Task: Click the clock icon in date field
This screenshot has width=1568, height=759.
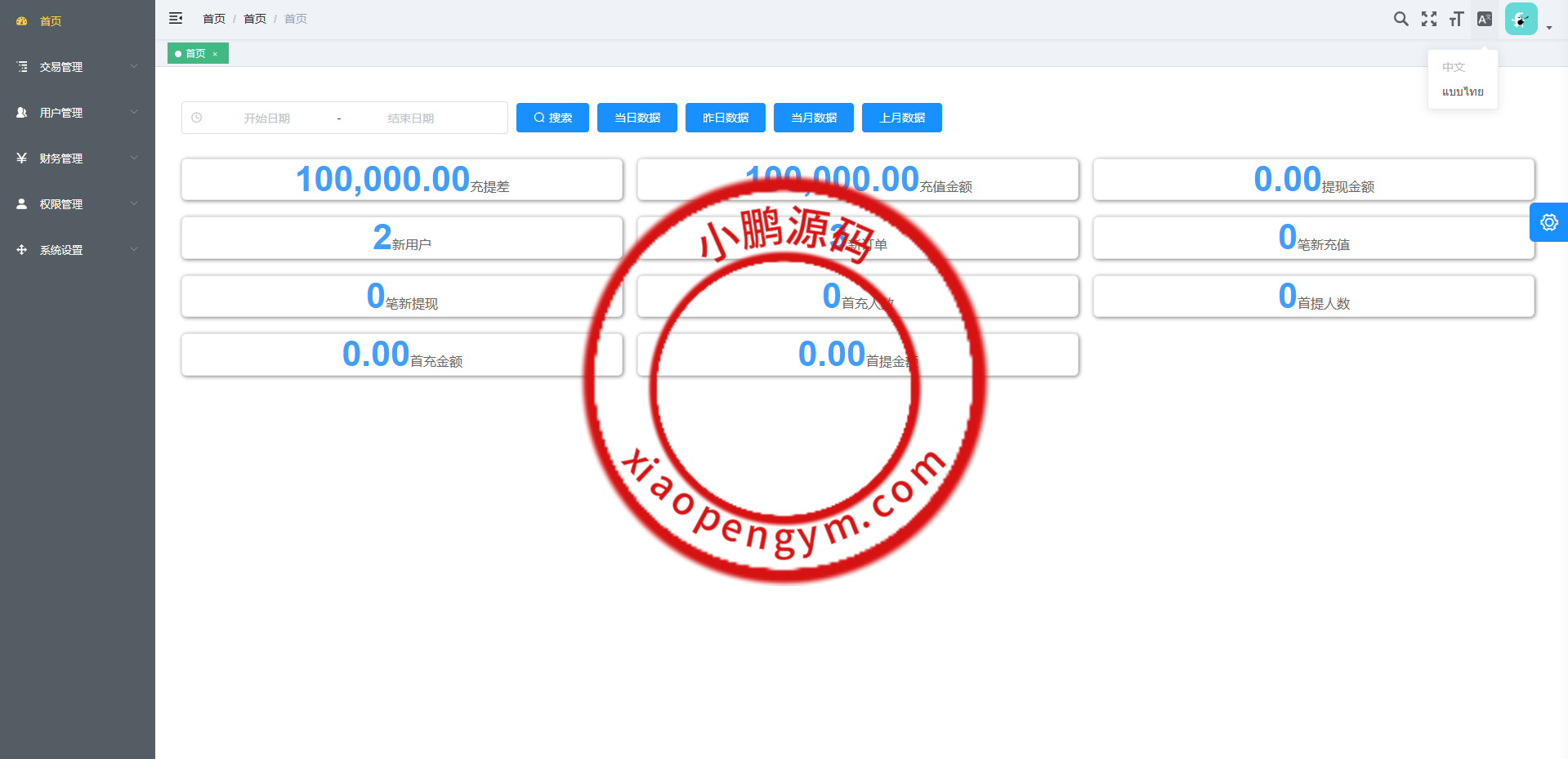Action: click(x=197, y=118)
